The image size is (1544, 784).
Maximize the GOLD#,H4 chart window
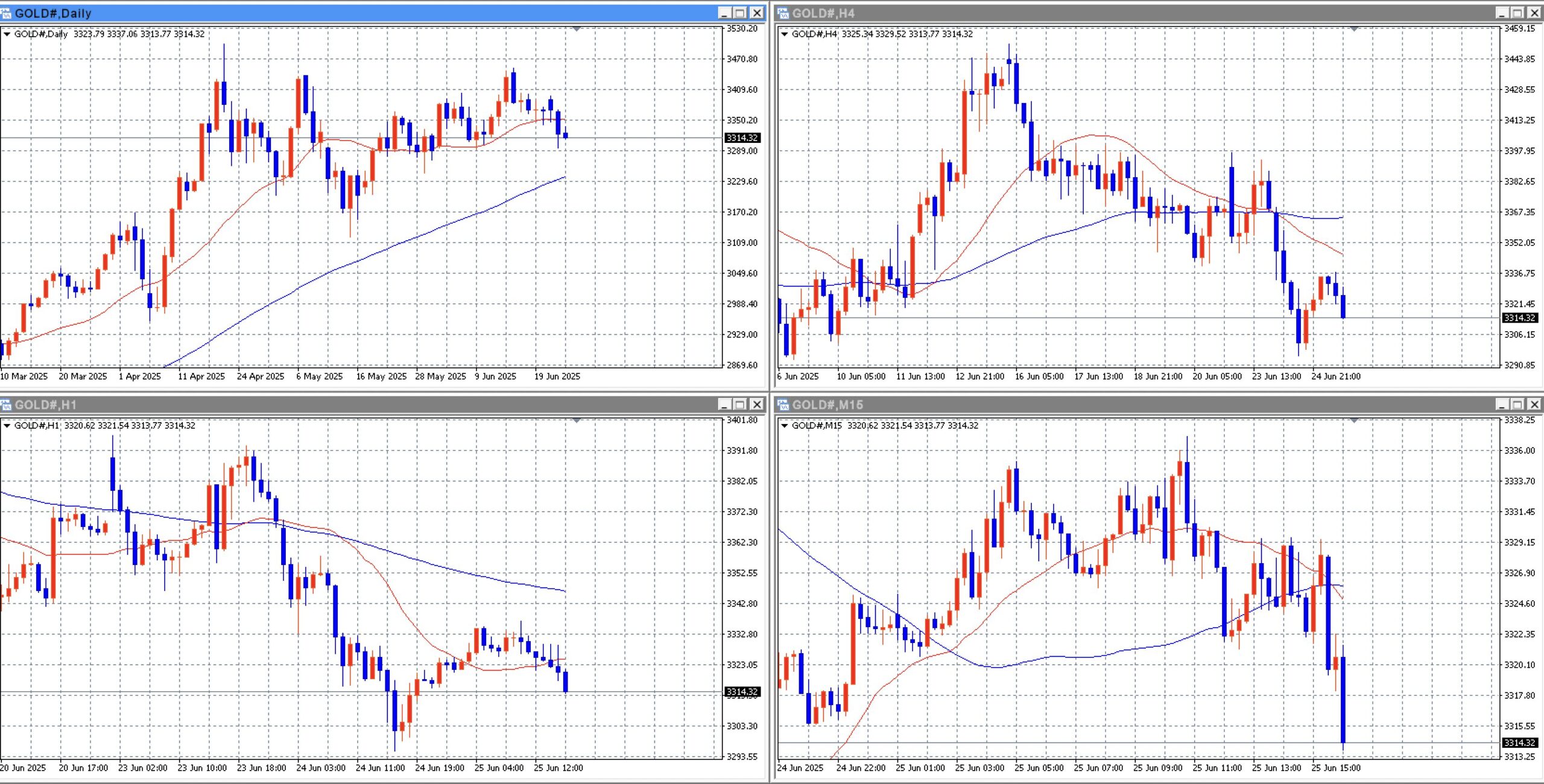[x=1518, y=13]
